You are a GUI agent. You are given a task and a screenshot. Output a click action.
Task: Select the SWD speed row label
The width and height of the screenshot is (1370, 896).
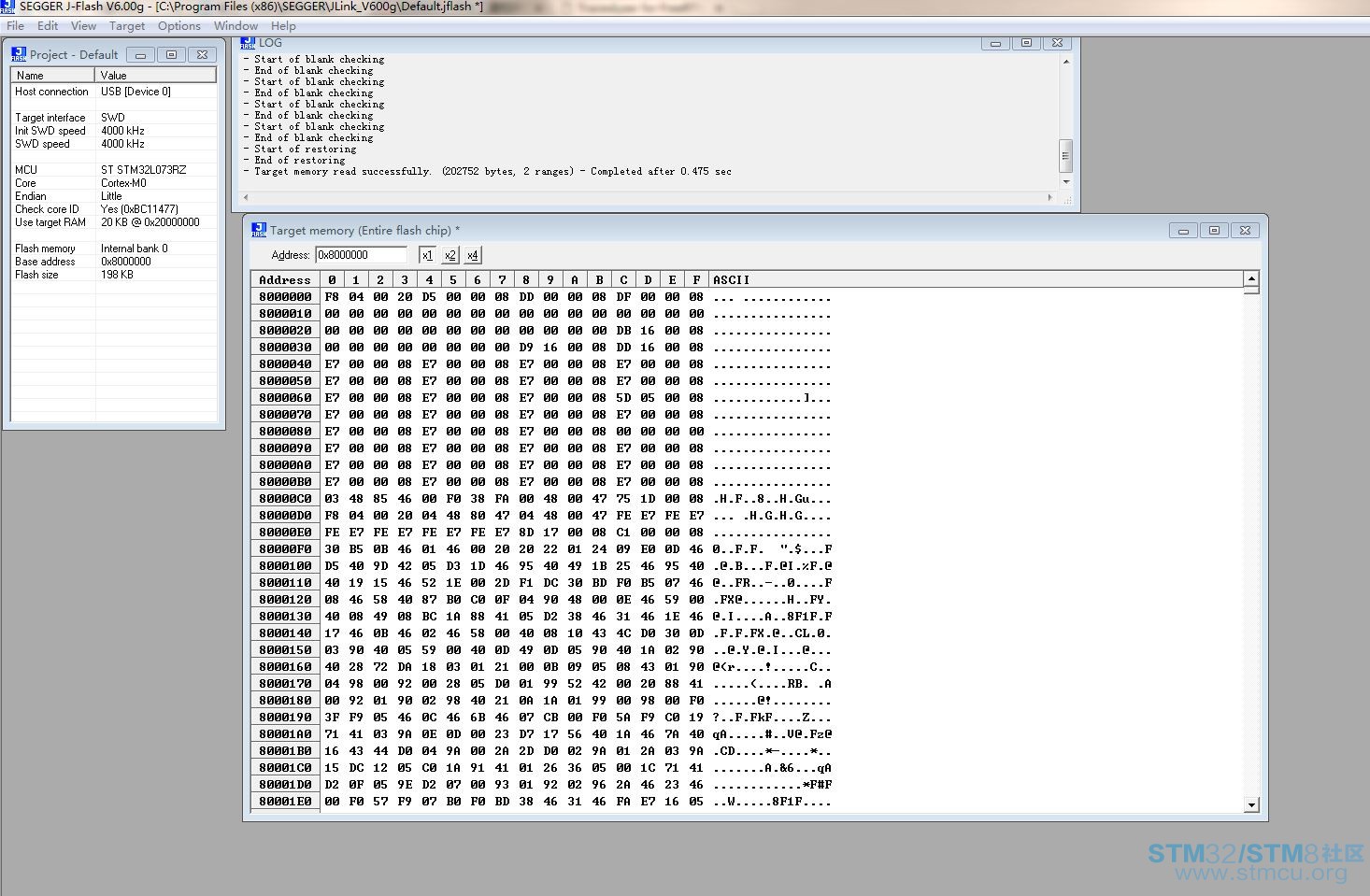tap(42, 144)
